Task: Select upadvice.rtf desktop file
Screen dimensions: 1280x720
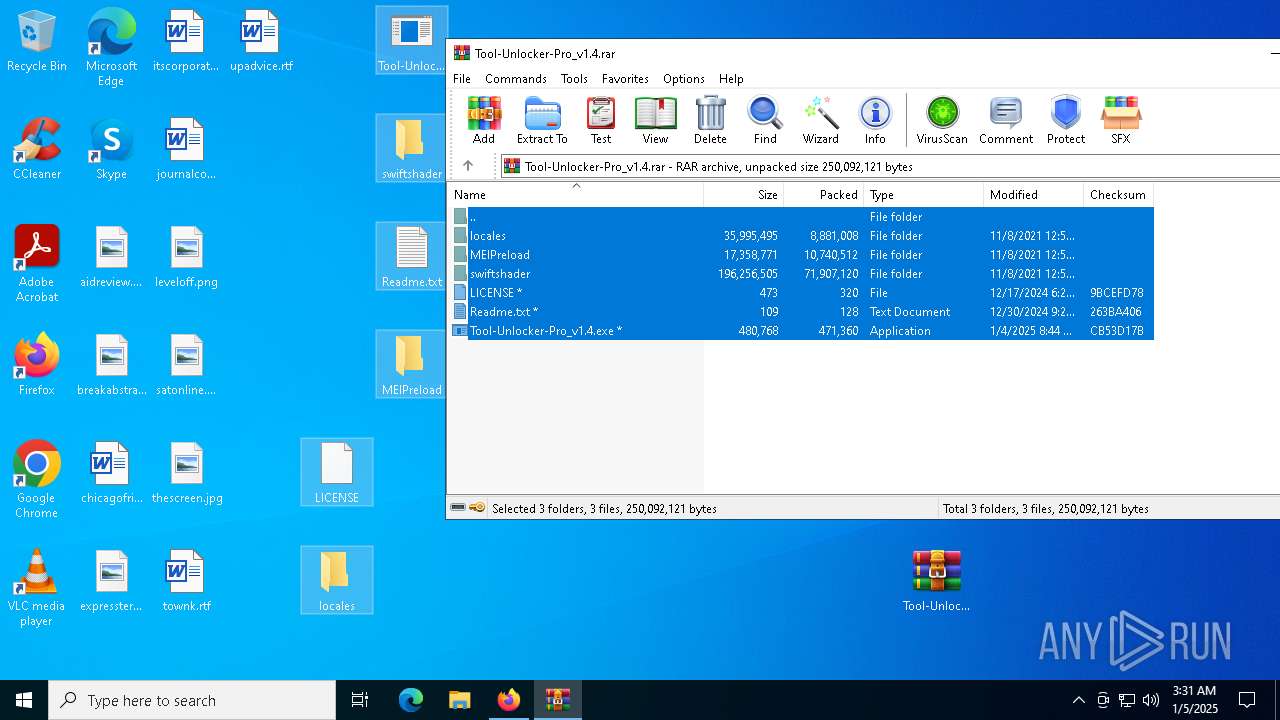Action: coord(261,41)
